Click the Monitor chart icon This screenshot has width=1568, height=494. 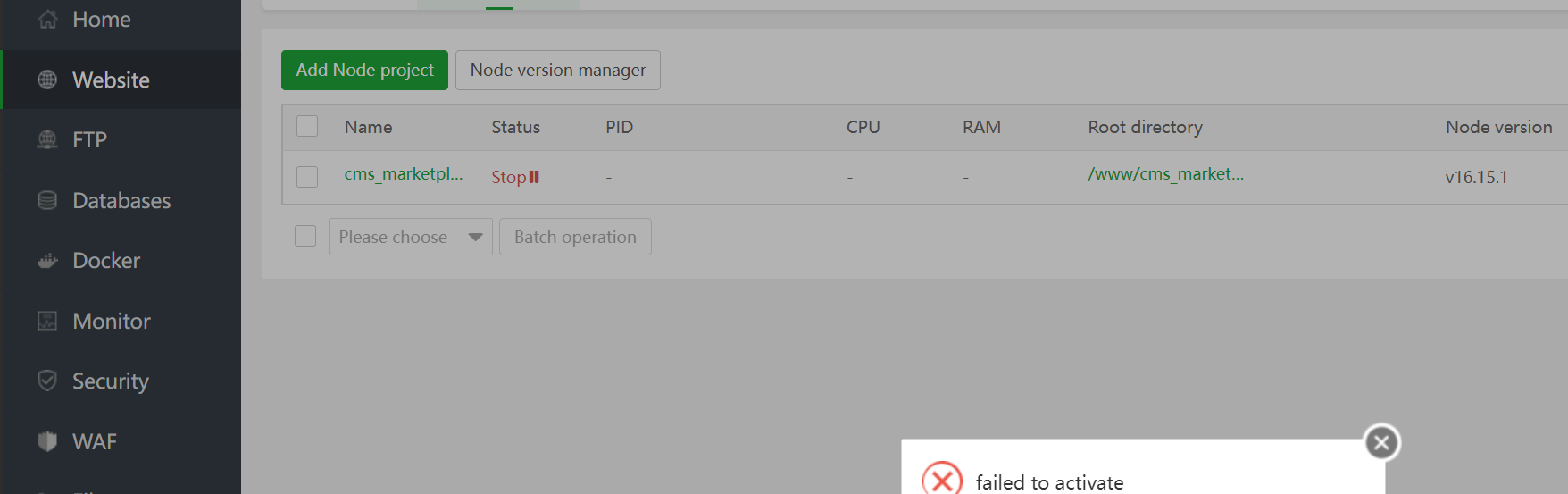point(48,321)
